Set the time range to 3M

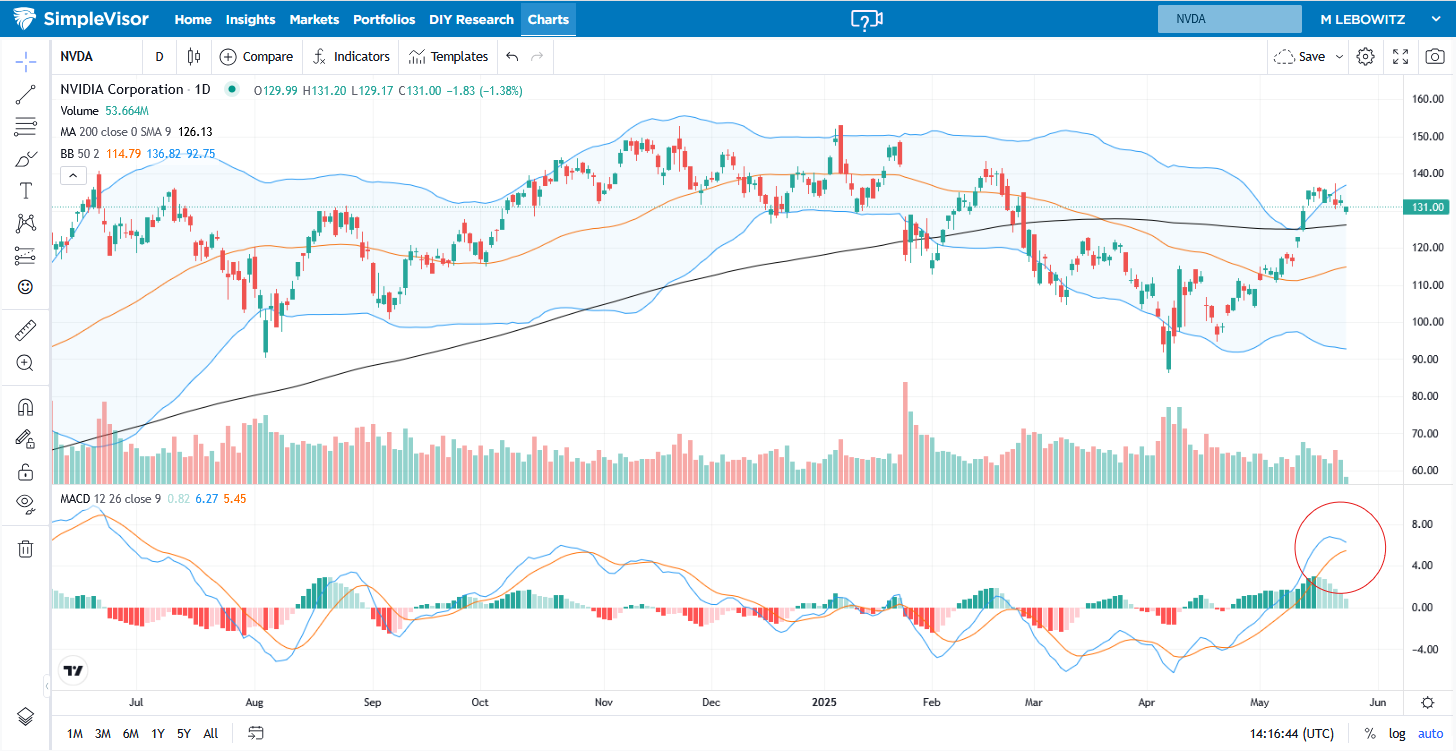pos(103,733)
